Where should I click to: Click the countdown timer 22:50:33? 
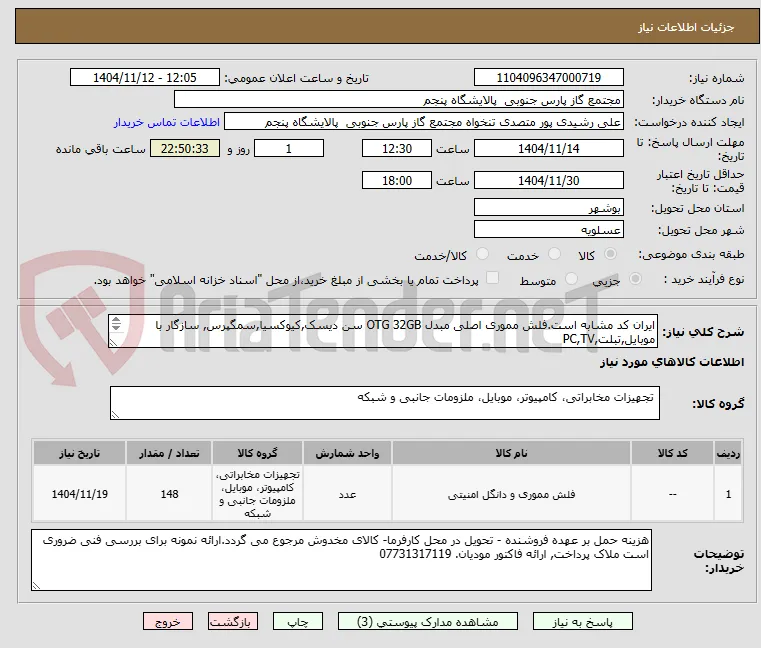click(184, 149)
